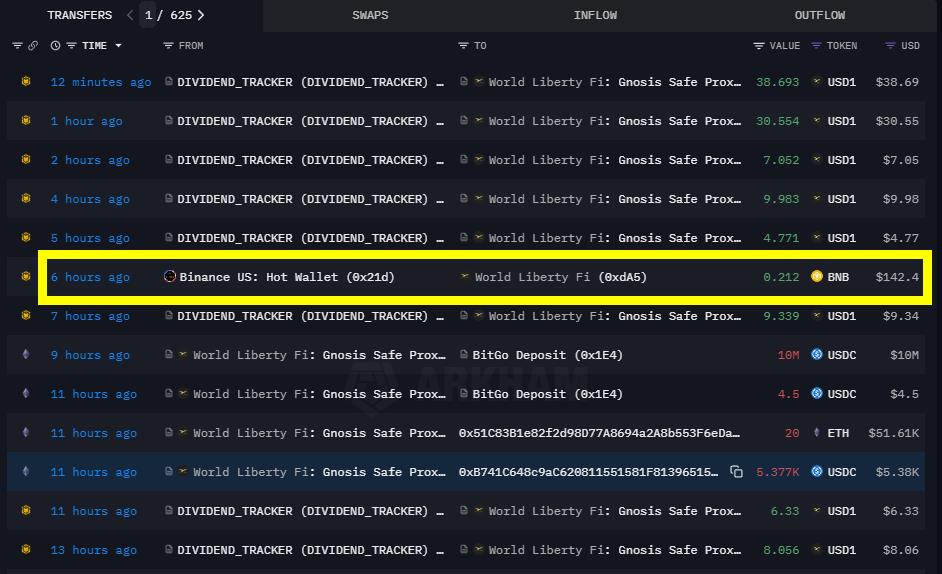Screen dimensions: 942x574
Task: Click BNB chain icon on 13 hours ago row
Action: coord(26,549)
